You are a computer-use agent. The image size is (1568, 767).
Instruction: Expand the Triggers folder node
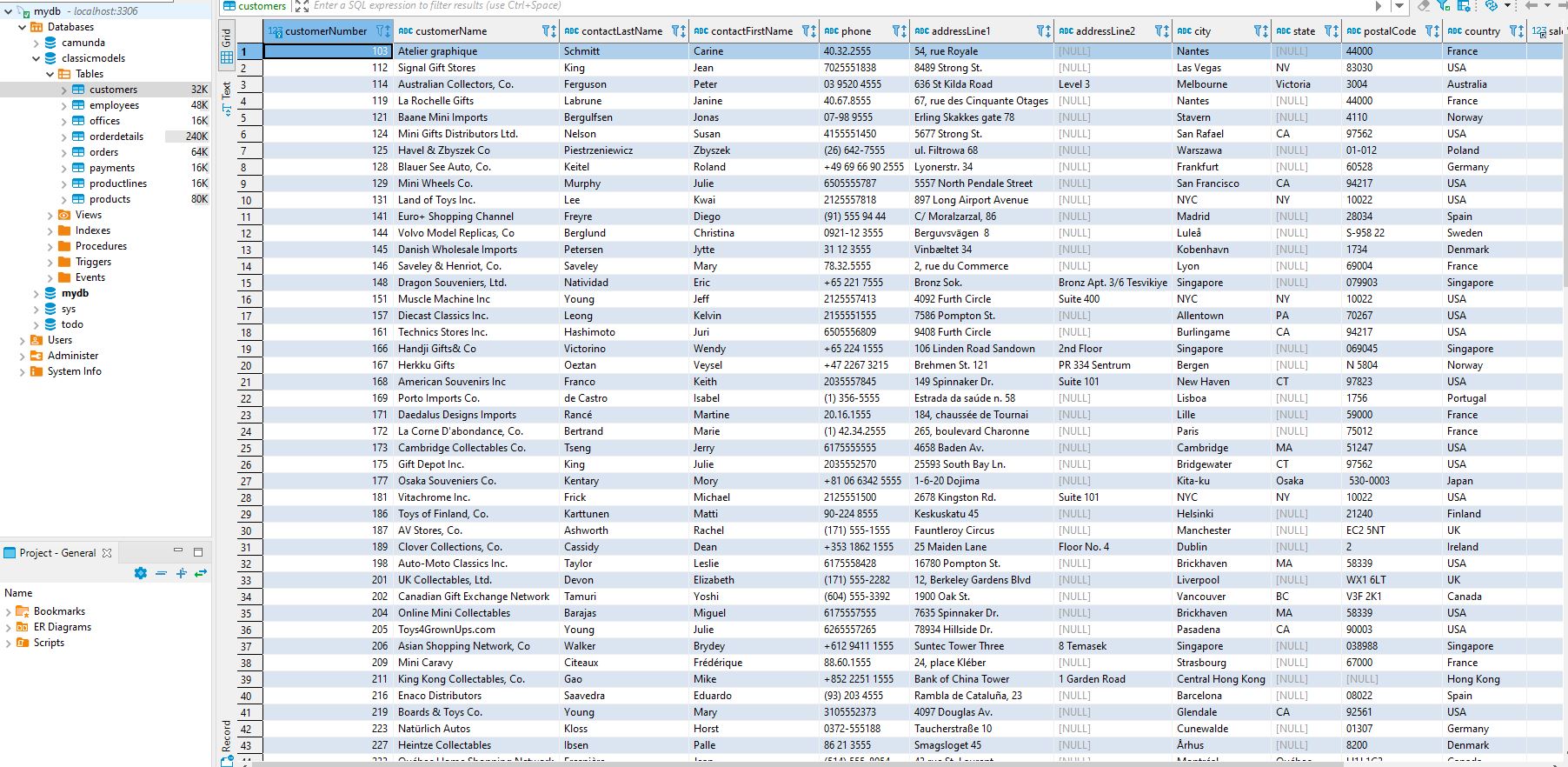coord(50,262)
